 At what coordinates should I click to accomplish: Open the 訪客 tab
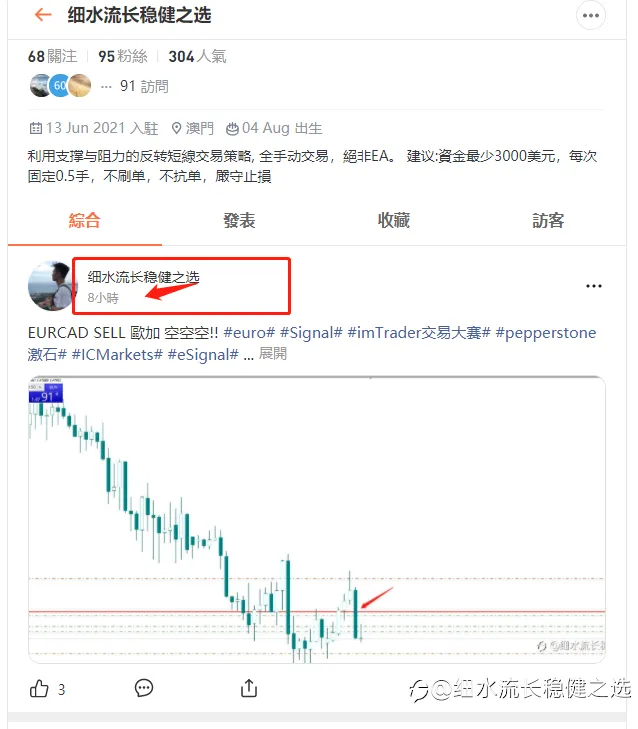click(548, 220)
